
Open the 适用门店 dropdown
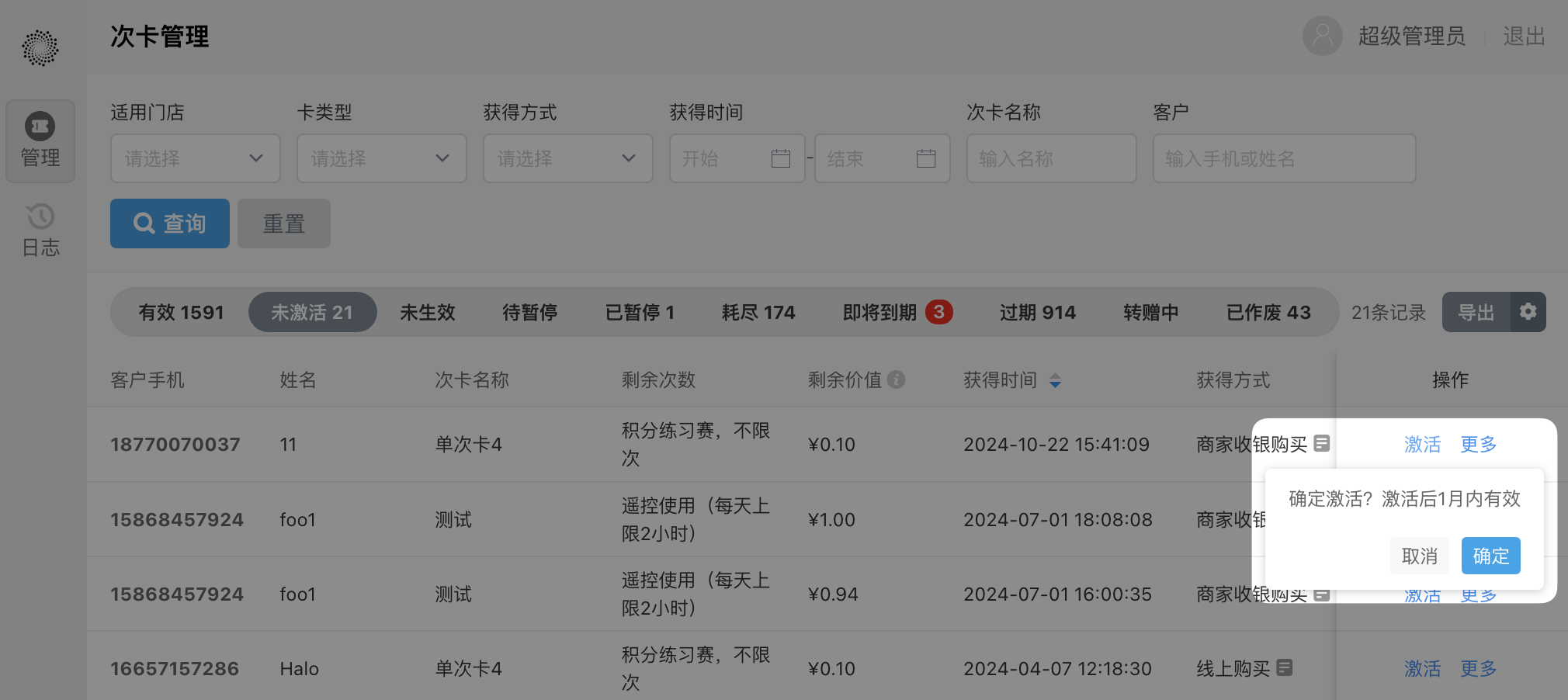point(195,158)
